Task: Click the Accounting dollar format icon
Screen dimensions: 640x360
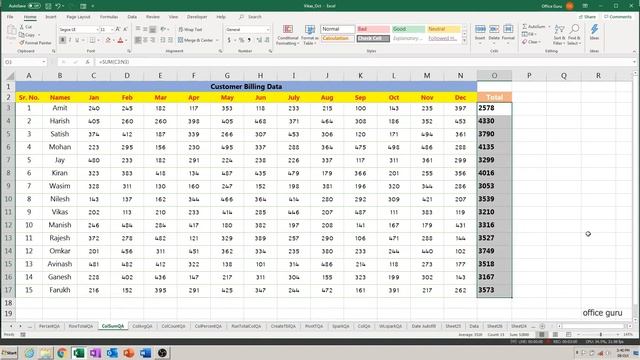Action: pyautogui.click(x=229, y=40)
